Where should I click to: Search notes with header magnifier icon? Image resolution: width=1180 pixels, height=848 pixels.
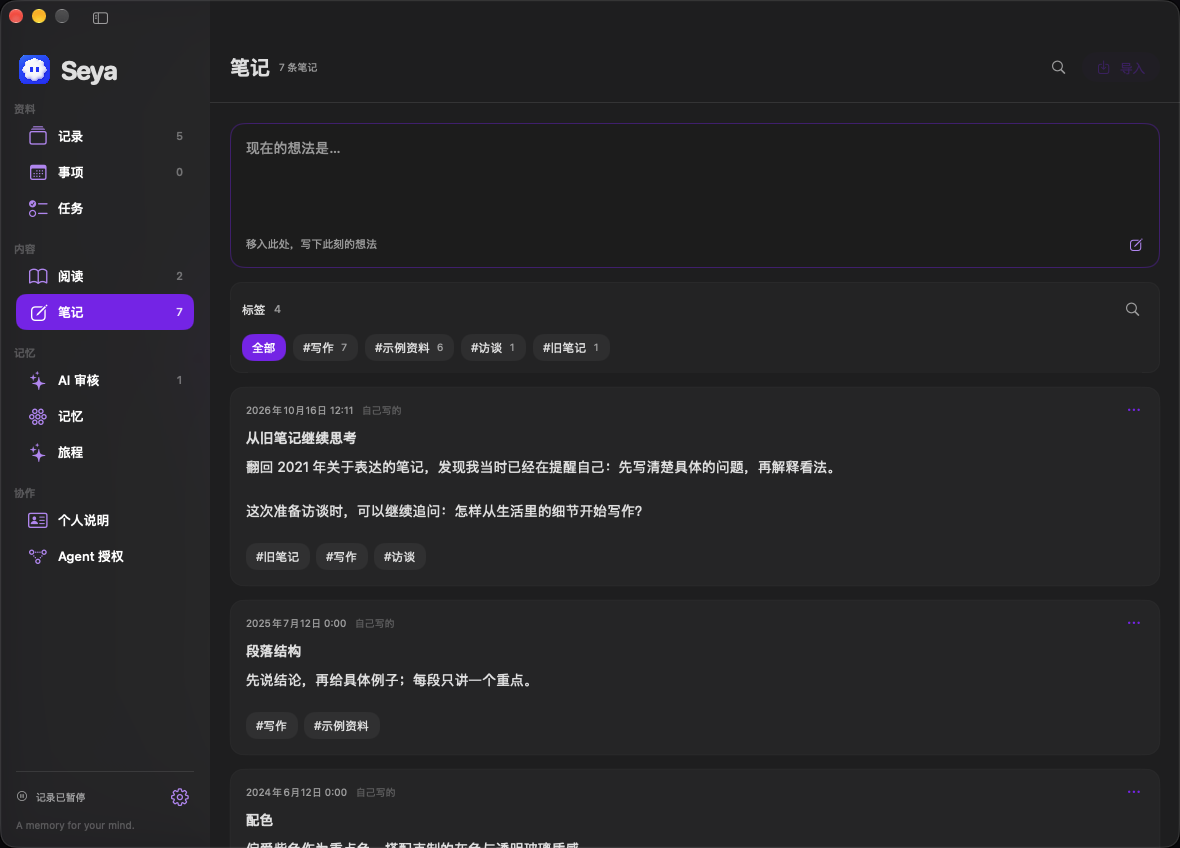(x=1058, y=68)
